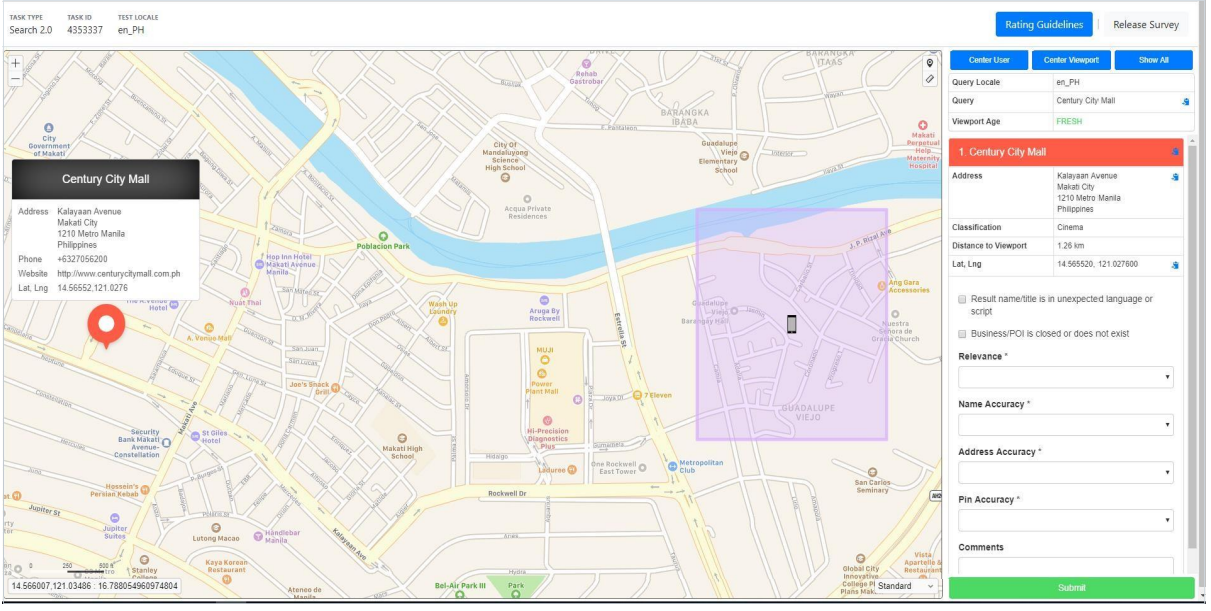Click the 1.26 km distance value
Image resolution: width=1211 pixels, height=611 pixels.
click(x=1071, y=246)
